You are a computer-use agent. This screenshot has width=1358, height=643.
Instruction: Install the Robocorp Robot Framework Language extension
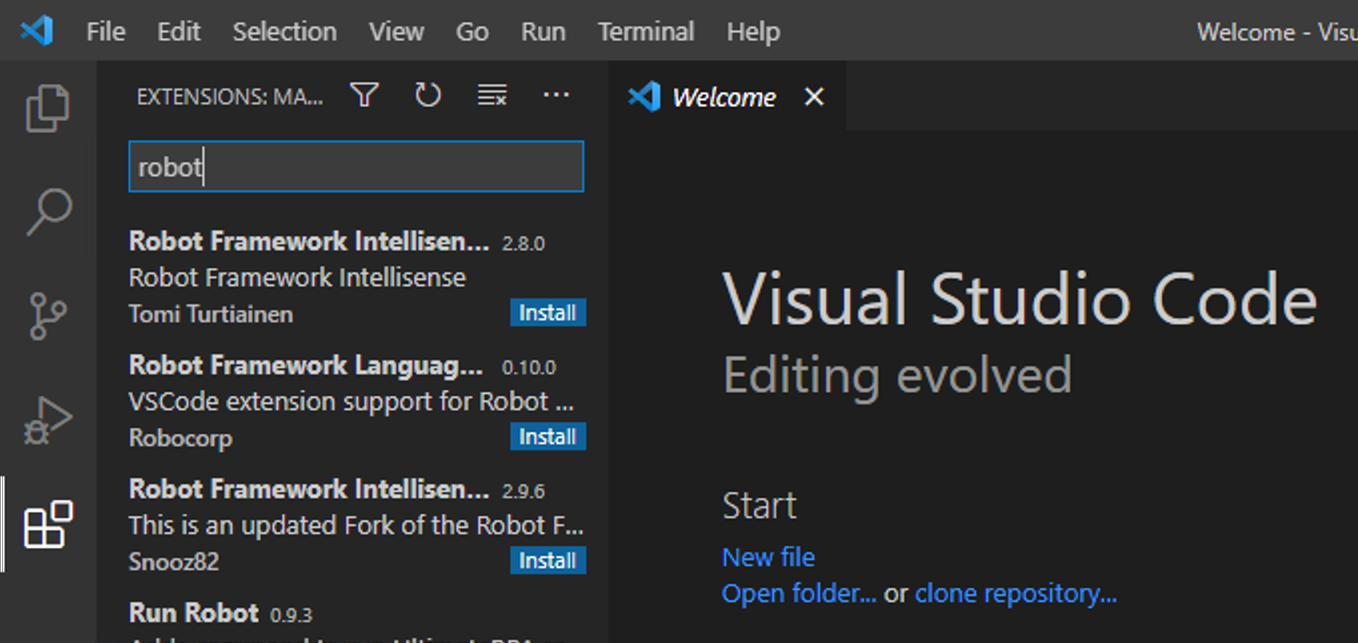click(x=547, y=437)
